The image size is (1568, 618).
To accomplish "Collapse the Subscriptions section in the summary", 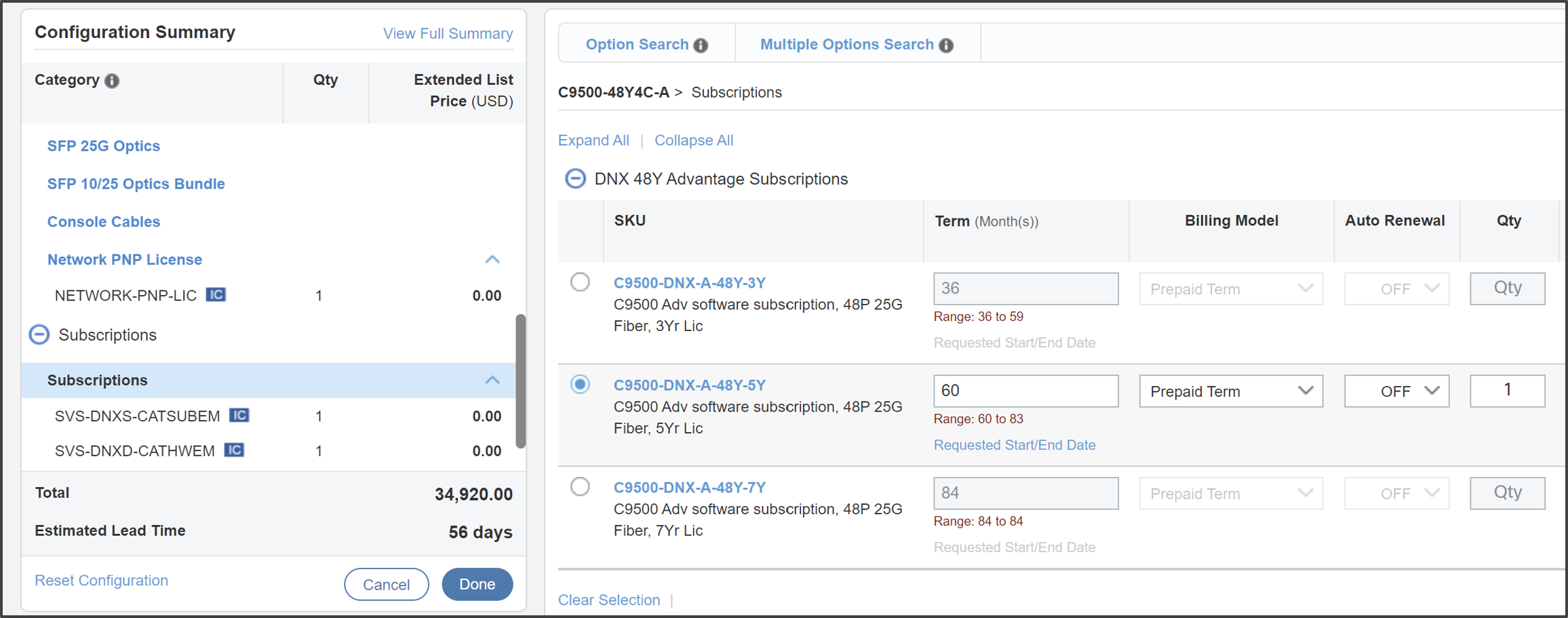I will point(39,334).
